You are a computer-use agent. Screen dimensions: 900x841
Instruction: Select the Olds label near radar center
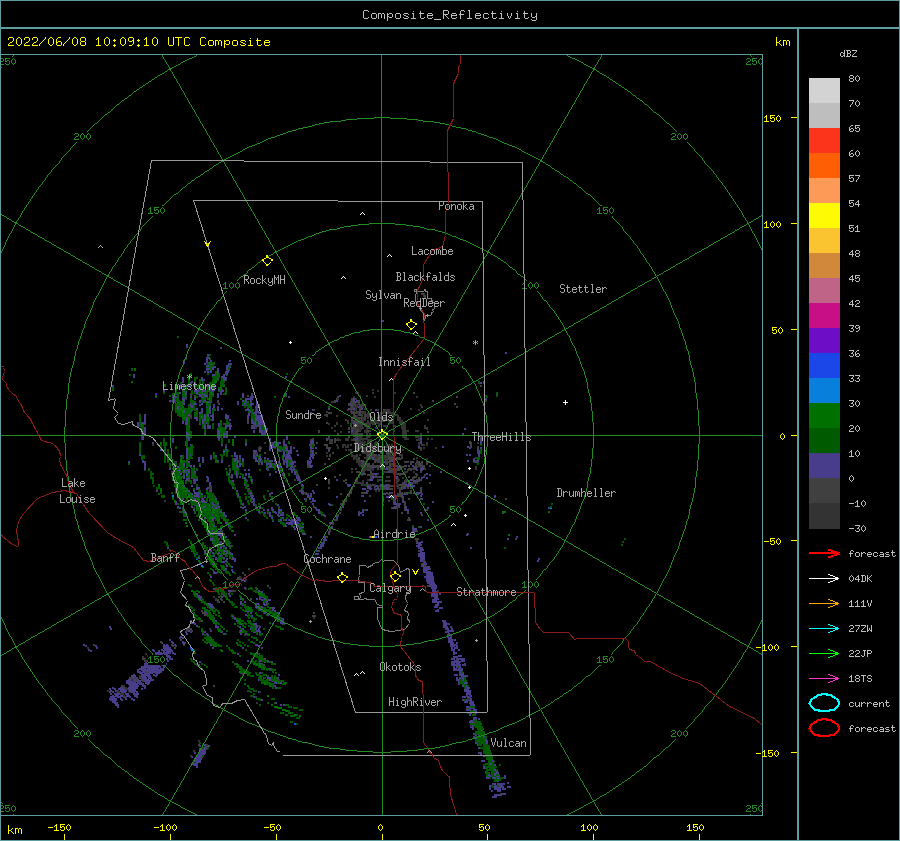pyautogui.click(x=381, y=417)
